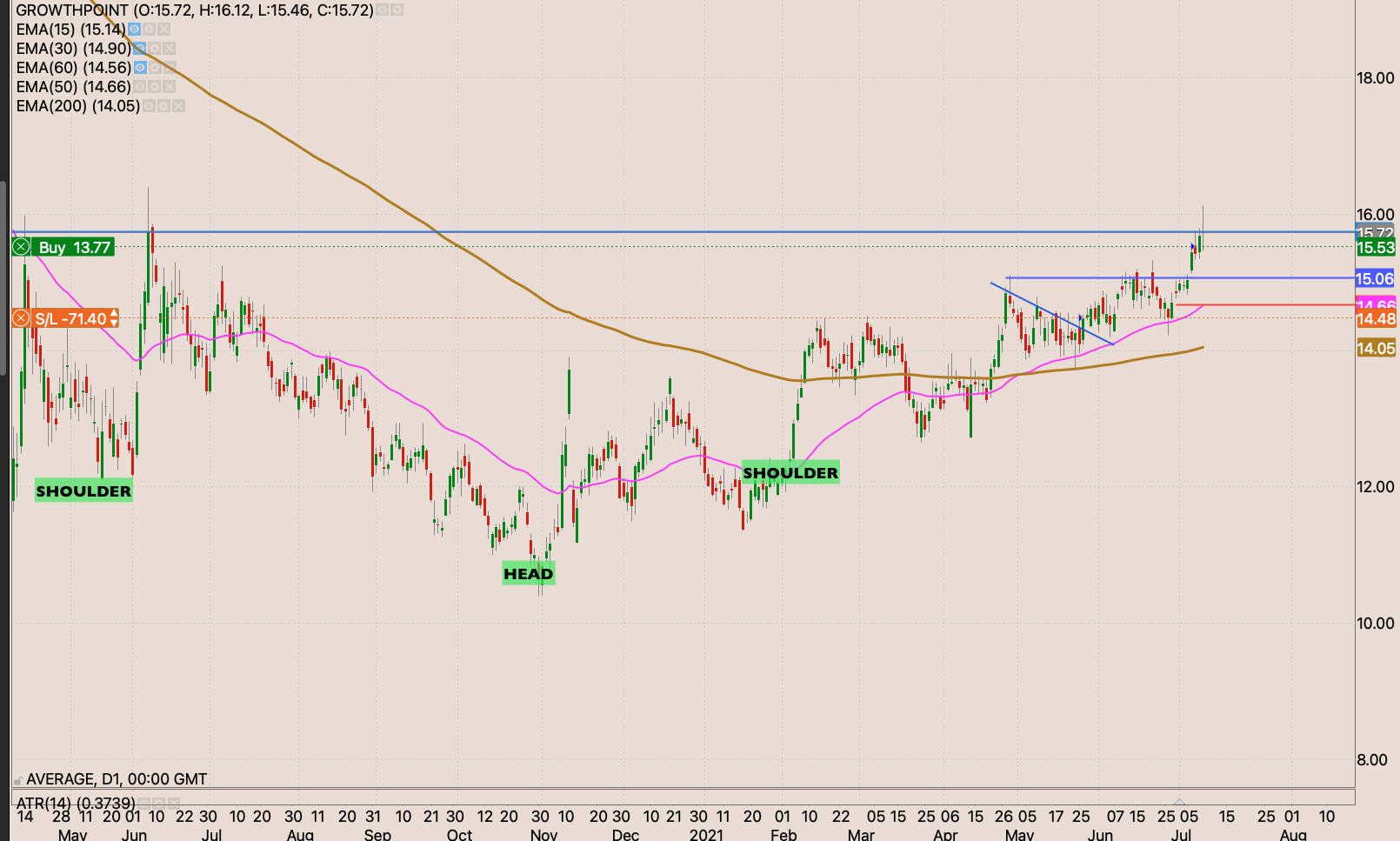
Task: Open settings gear for EMA(15) indicator
Action: click(x=150, y=30)
